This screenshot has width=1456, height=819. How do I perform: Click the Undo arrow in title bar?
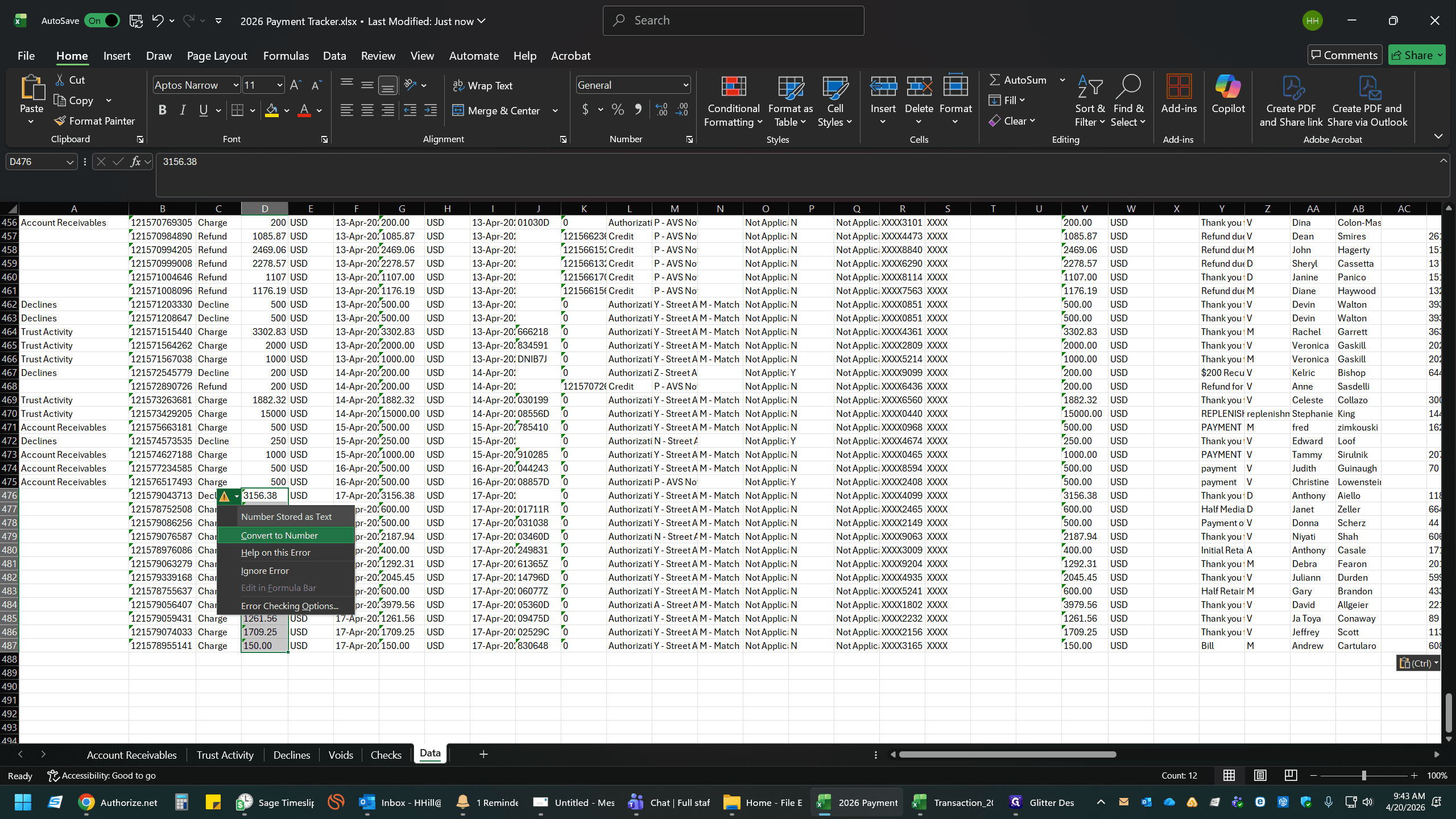pos(158,21)
